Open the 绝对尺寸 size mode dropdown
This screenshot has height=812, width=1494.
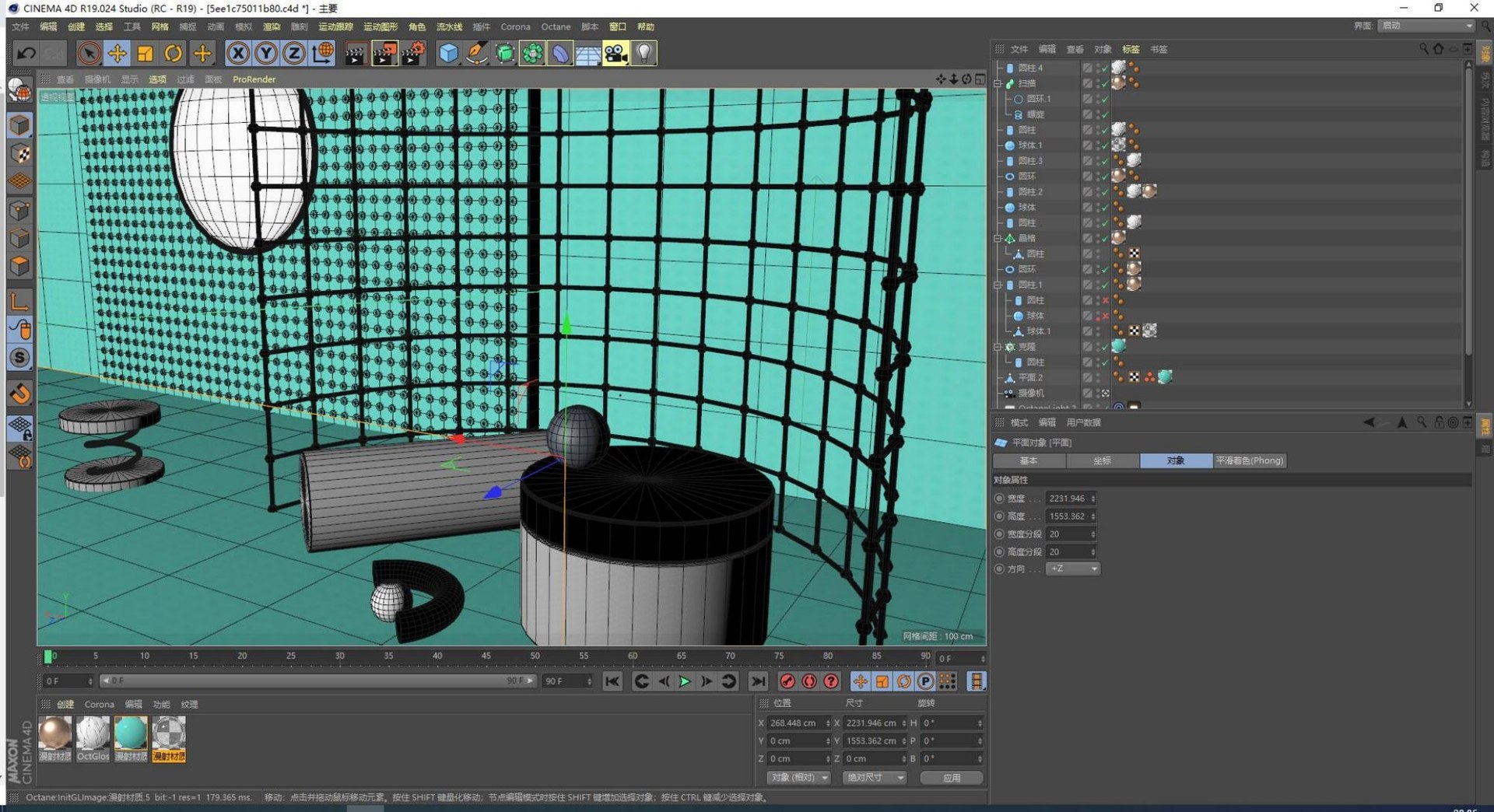(x=875, y=778)
